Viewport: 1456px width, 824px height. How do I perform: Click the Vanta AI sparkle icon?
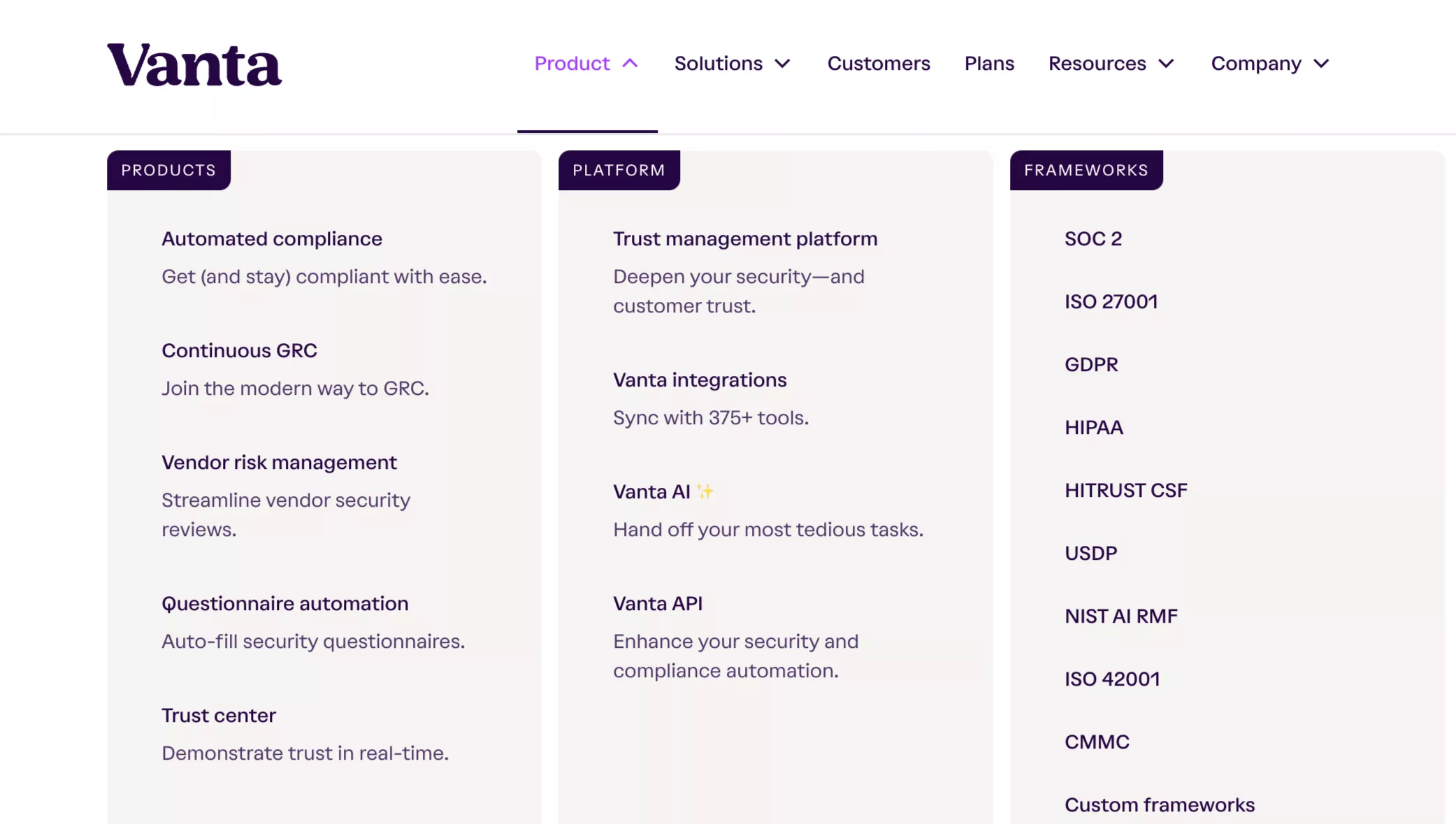705,491
